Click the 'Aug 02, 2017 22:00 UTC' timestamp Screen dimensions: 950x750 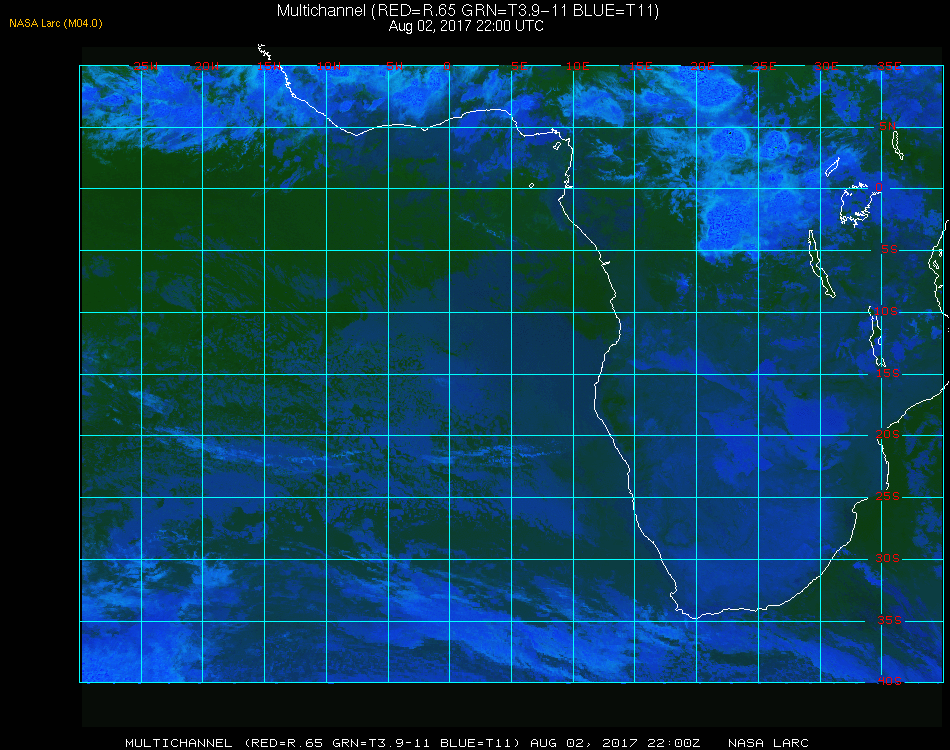pos(466,26)
